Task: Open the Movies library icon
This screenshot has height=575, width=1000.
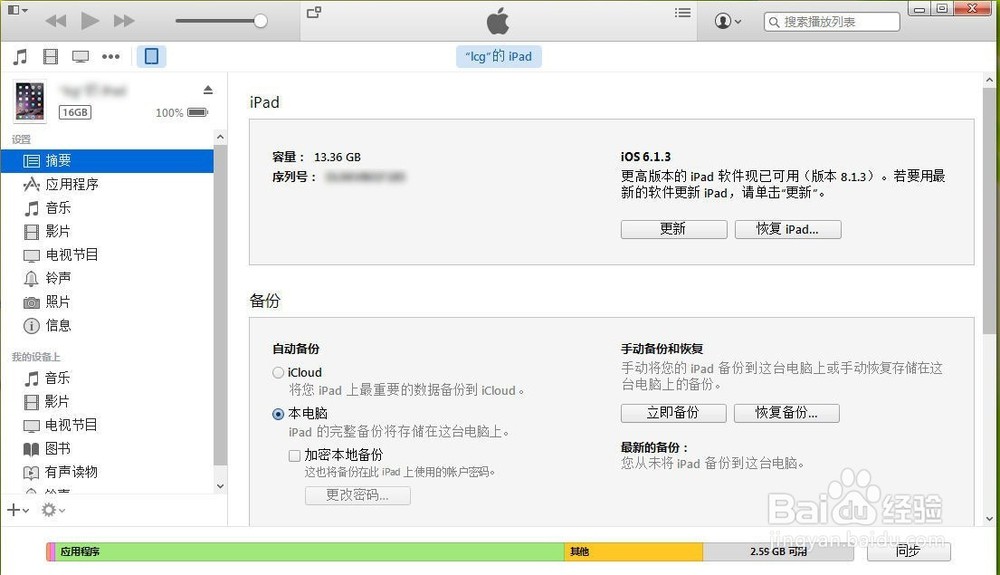Action: 50,57
